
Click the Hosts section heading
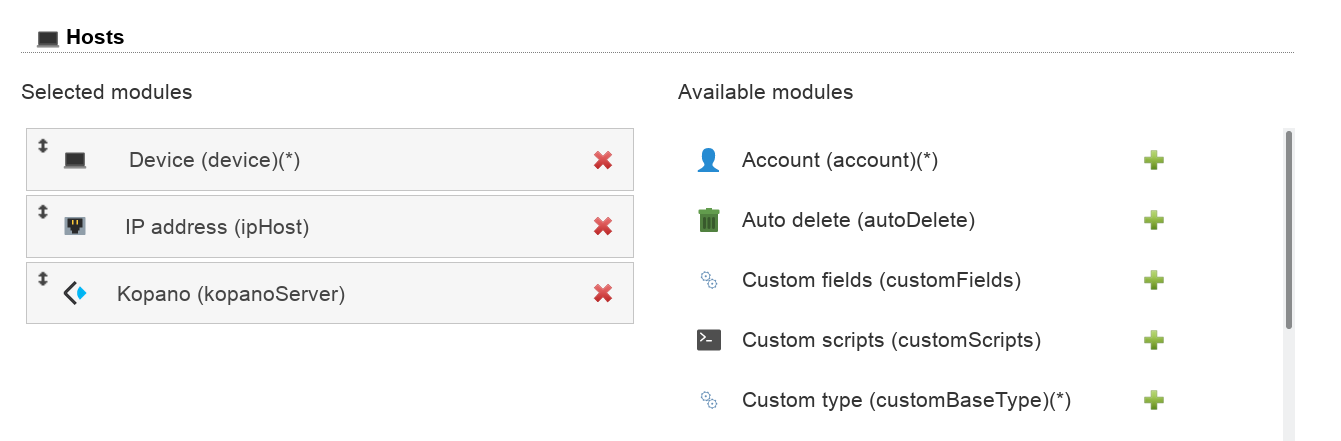(x=94, y=38)
